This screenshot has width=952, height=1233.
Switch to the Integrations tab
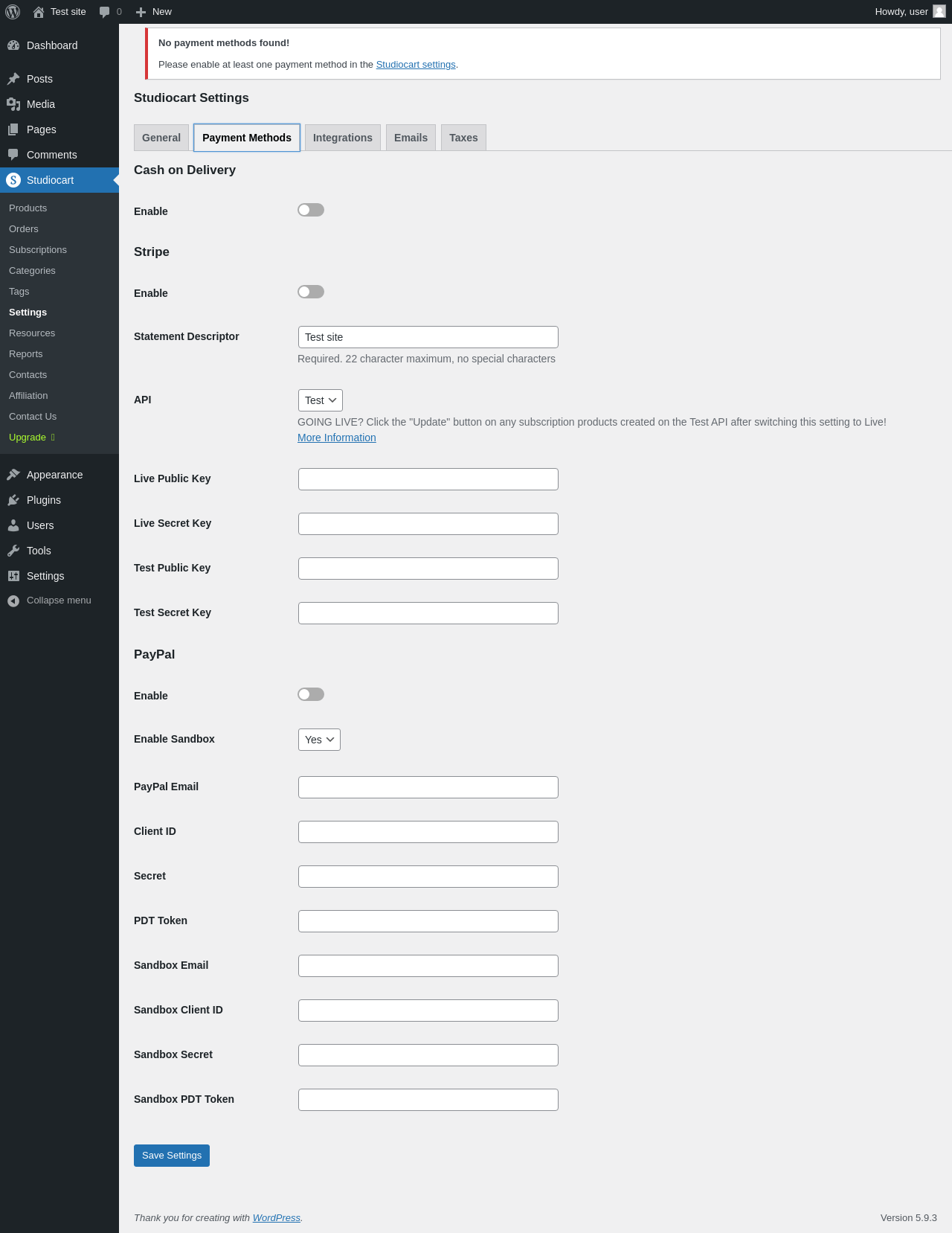tap(343, 138)
